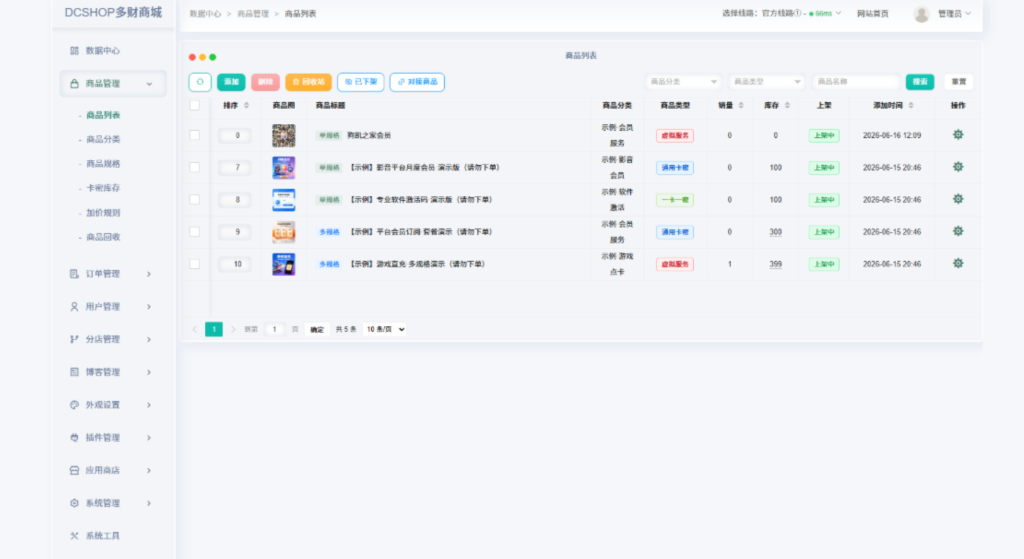Click the pink 删除 button

click(265, 82)
